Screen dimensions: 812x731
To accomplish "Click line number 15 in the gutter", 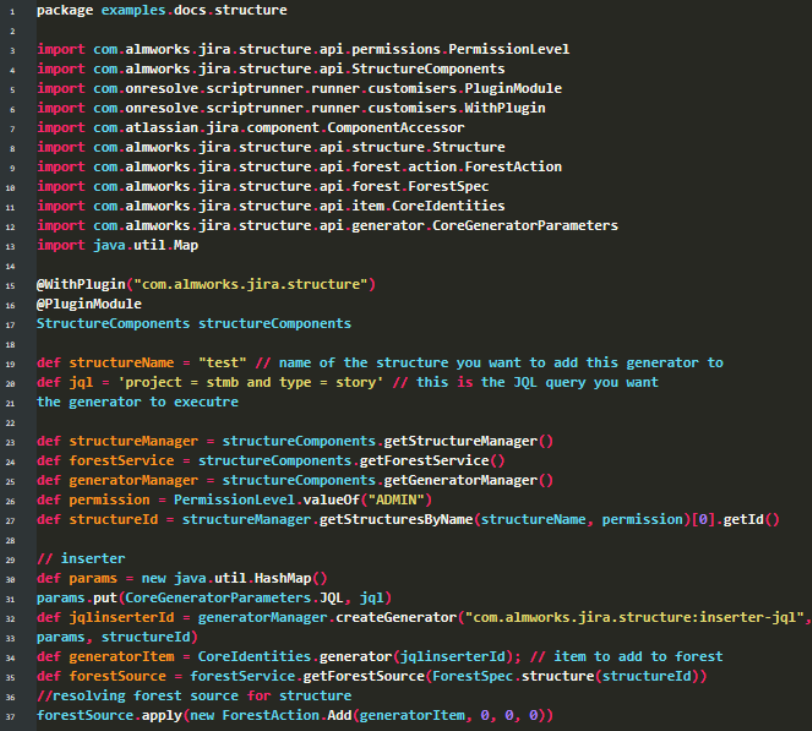I will pos(10,286).
